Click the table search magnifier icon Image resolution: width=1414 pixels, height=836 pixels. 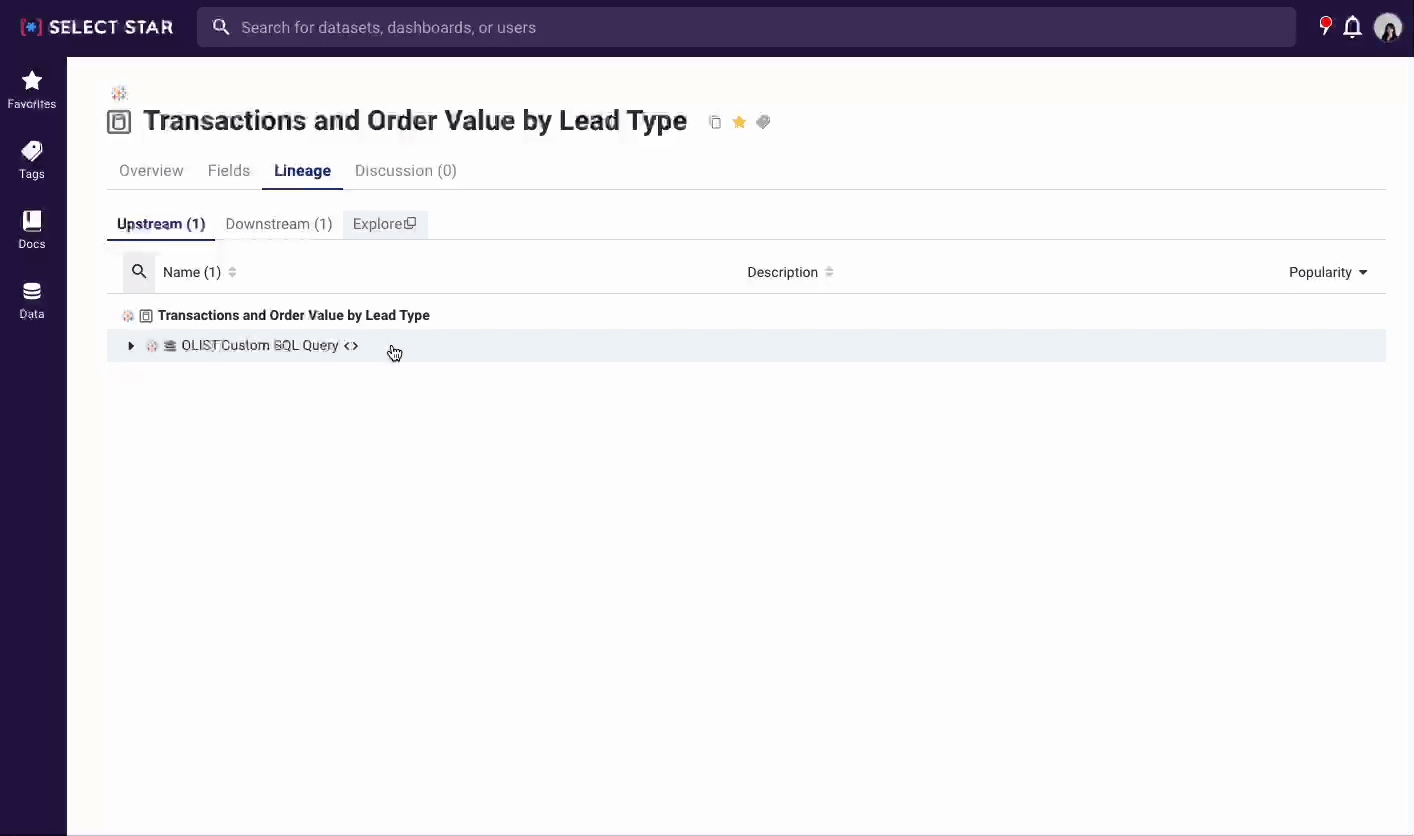[139, 272]
